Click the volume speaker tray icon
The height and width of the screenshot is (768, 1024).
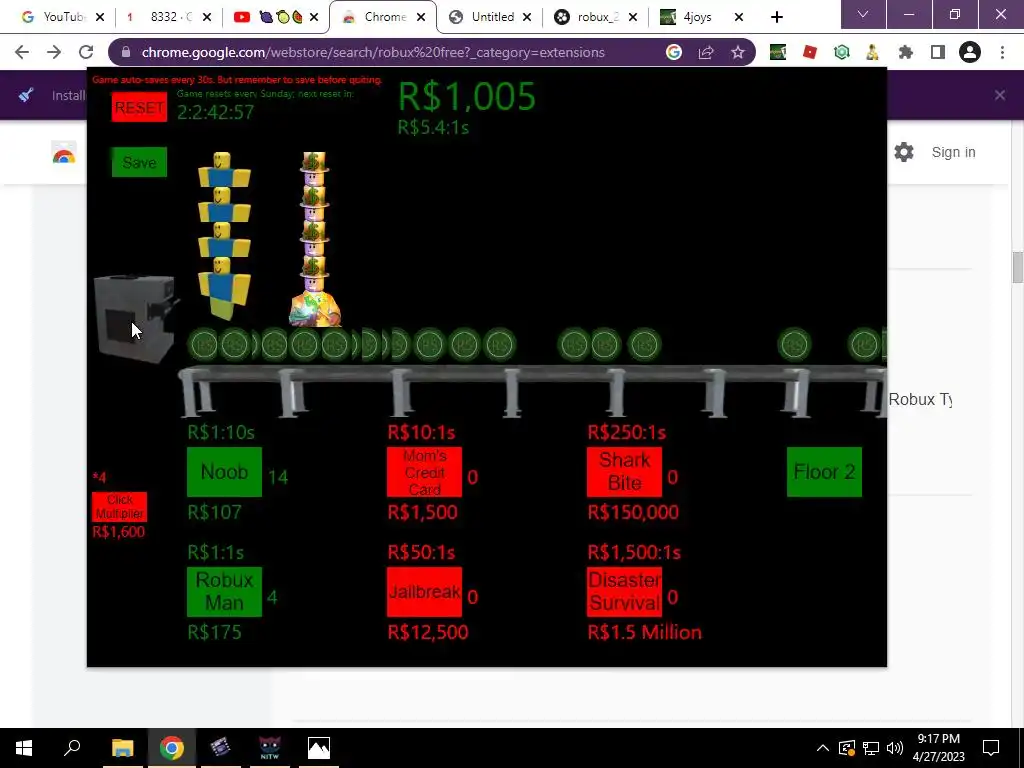pyautogui.click(x=895, y=748)
